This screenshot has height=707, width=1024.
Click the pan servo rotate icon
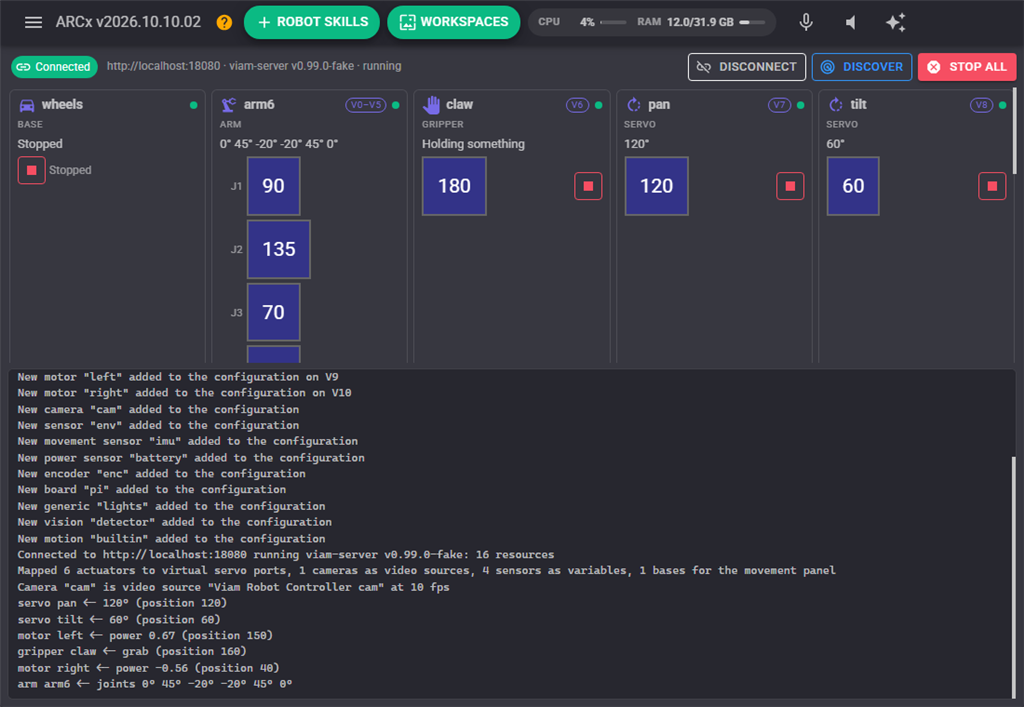(x=633, y=104)
